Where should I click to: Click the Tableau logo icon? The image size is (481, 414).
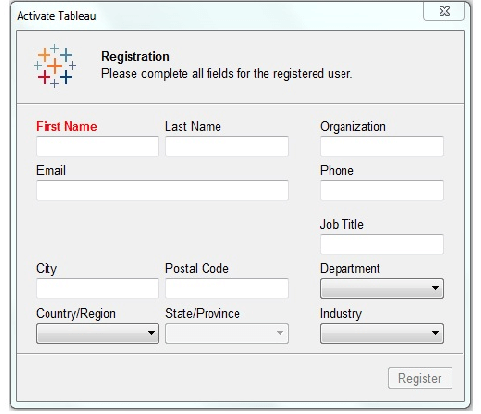click(x=55, y=66)
